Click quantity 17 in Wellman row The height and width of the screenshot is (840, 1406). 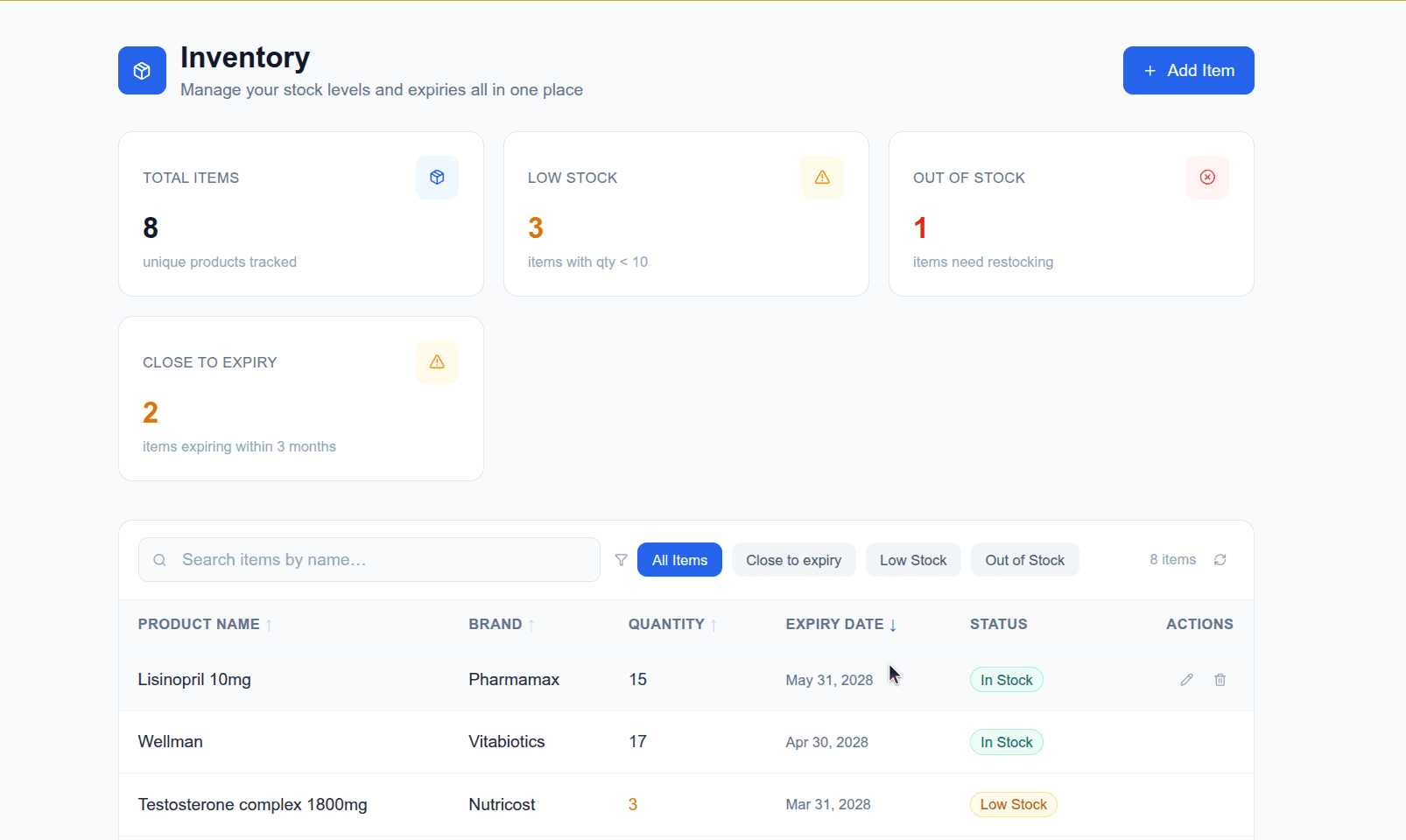[x=637, y=742]
